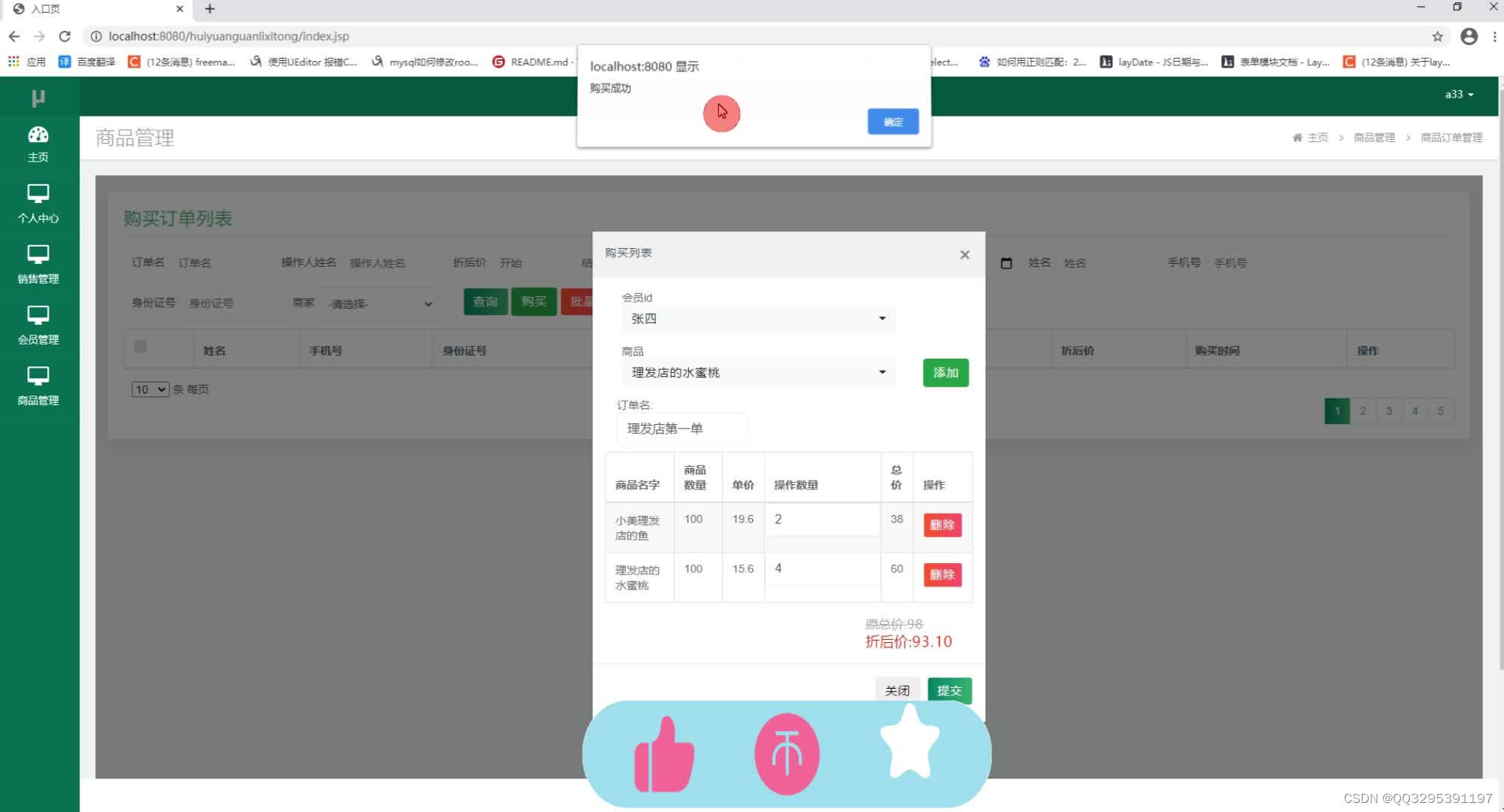1504x812 pixels.
Task: Close the 购买列表 modal with X
Action: (965, 255)
